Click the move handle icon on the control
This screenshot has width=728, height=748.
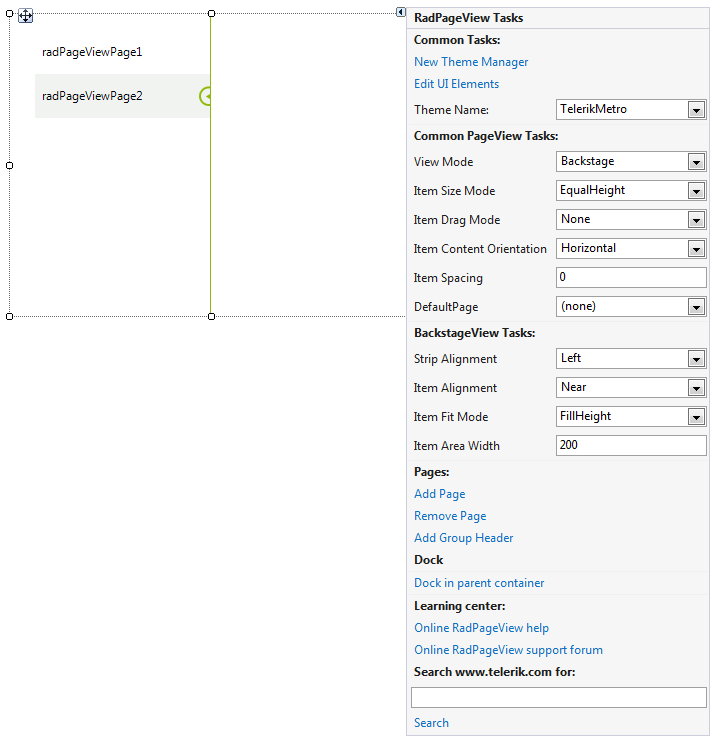[x=26, y=16]
